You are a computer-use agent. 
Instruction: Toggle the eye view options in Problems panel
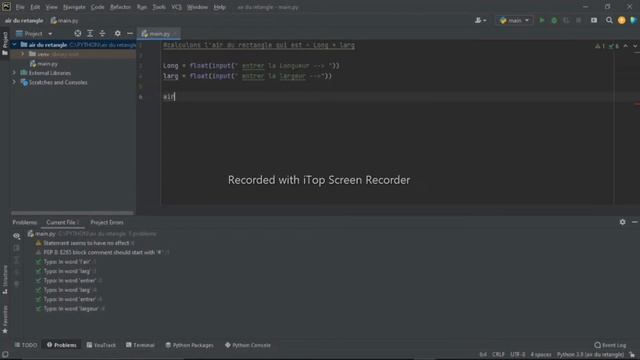pyautogui.click(x=16, y=236)
